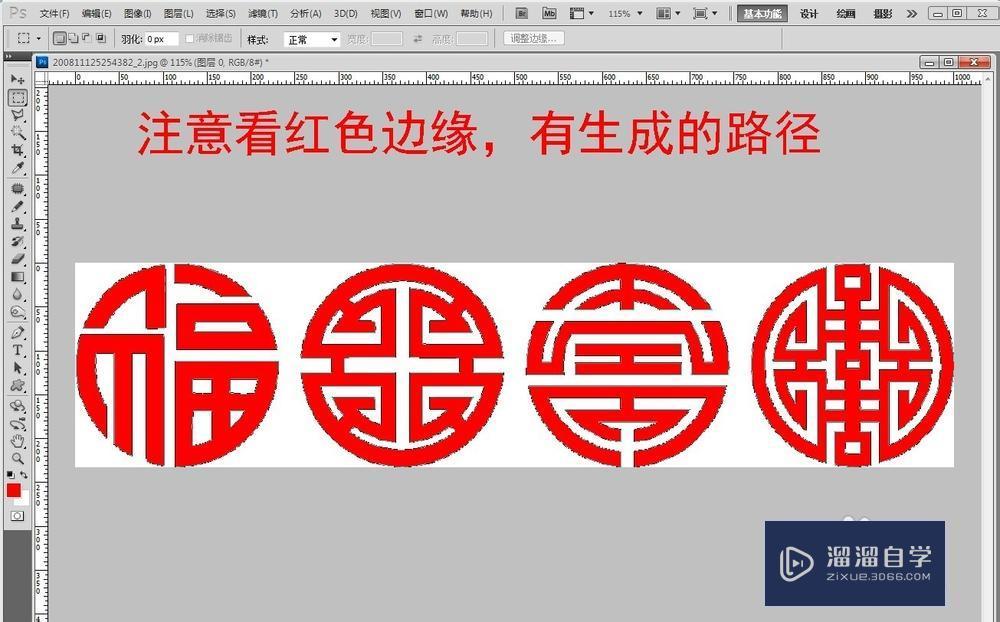Swap width and height arrows icon
This screenshot has height=622, width=1000.
[x=418, y=39]
